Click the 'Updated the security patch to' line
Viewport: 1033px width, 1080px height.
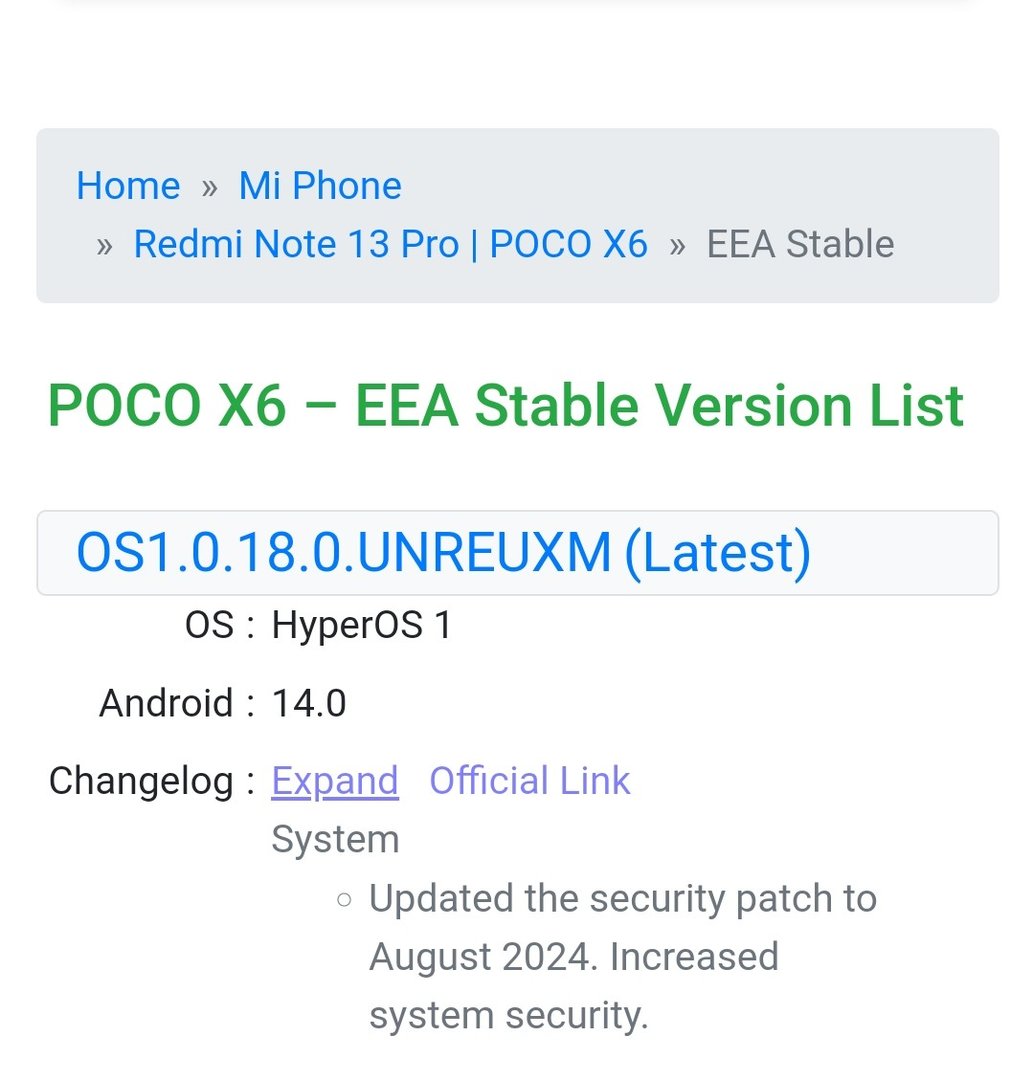[622, 898]
